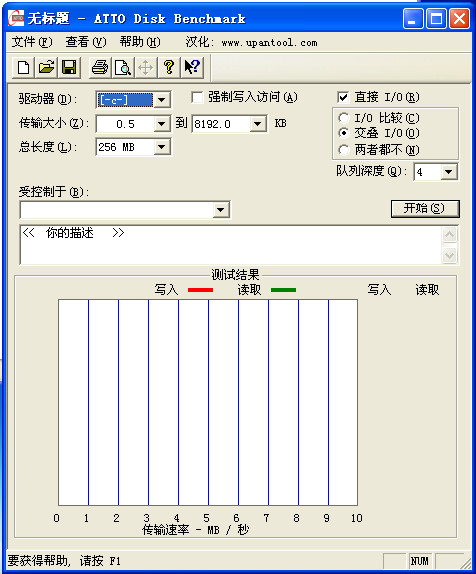Click the 开始(S) start button
Viewport: 476px width, 574px height.
tap(425, 209)
